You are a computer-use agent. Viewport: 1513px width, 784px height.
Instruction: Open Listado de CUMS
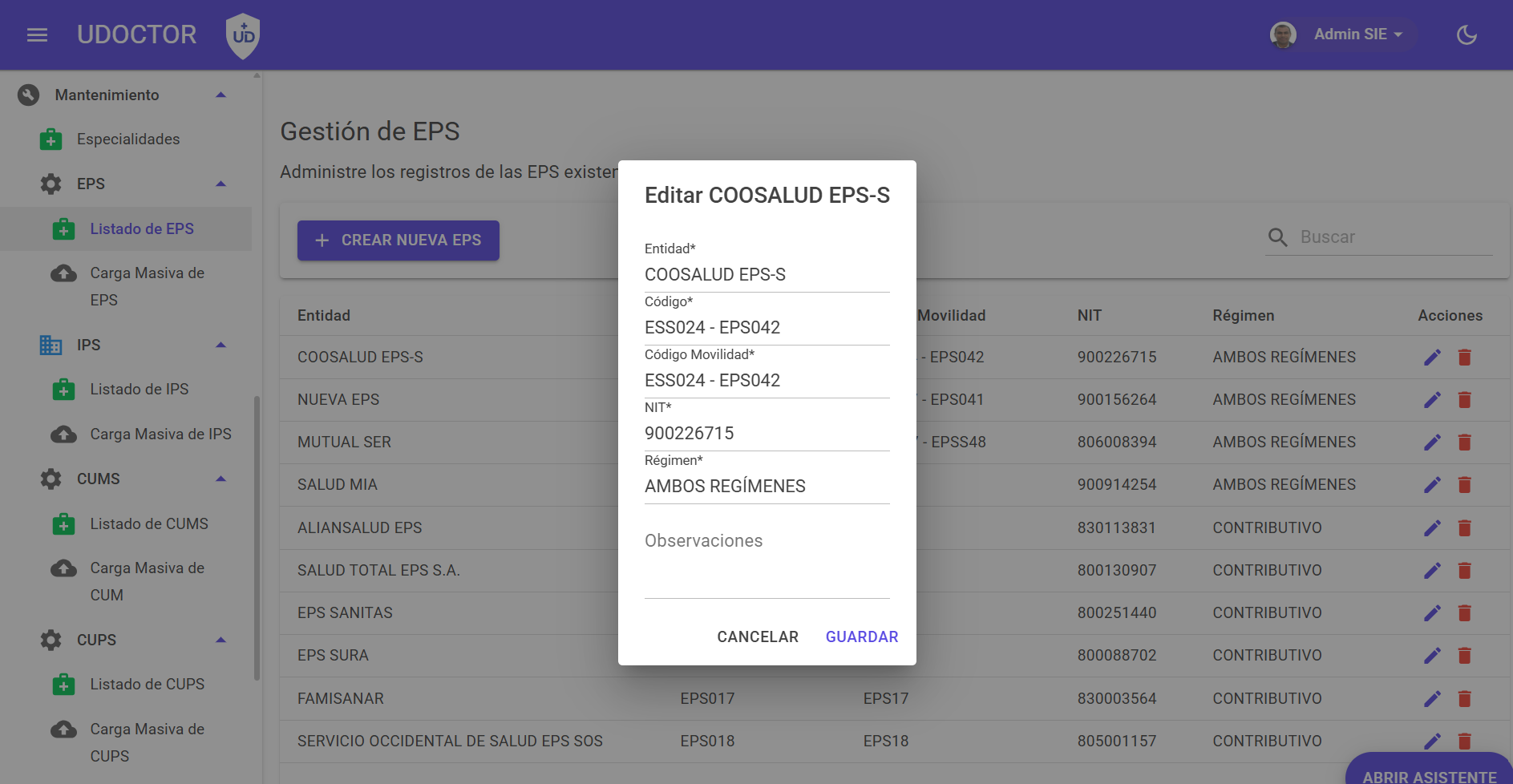click(149, 523)
